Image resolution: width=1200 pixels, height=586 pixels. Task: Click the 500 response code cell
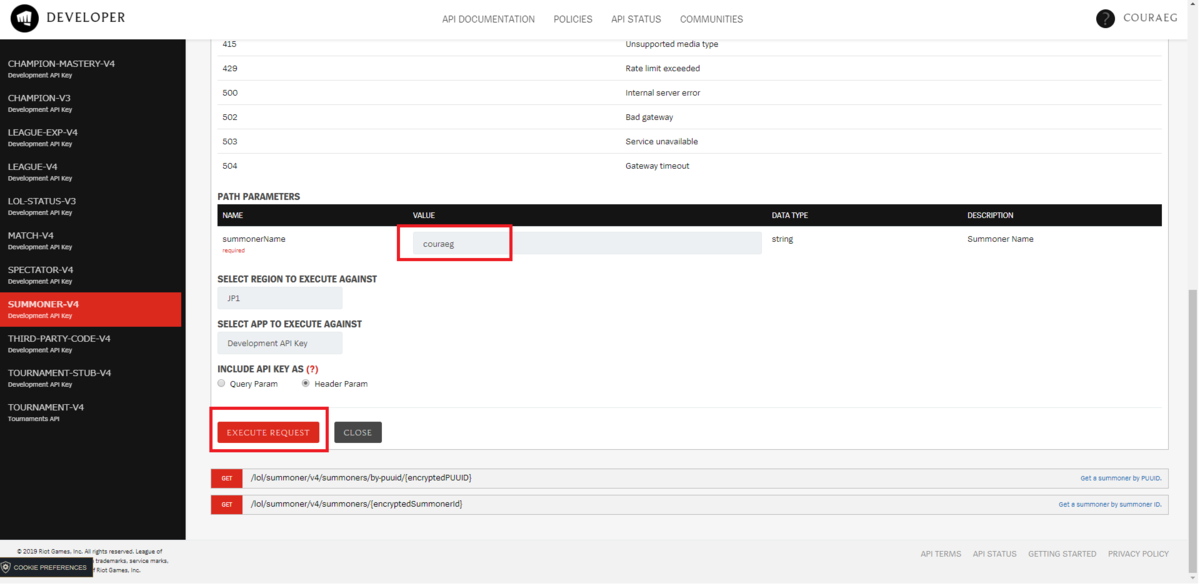click(230, 93)
